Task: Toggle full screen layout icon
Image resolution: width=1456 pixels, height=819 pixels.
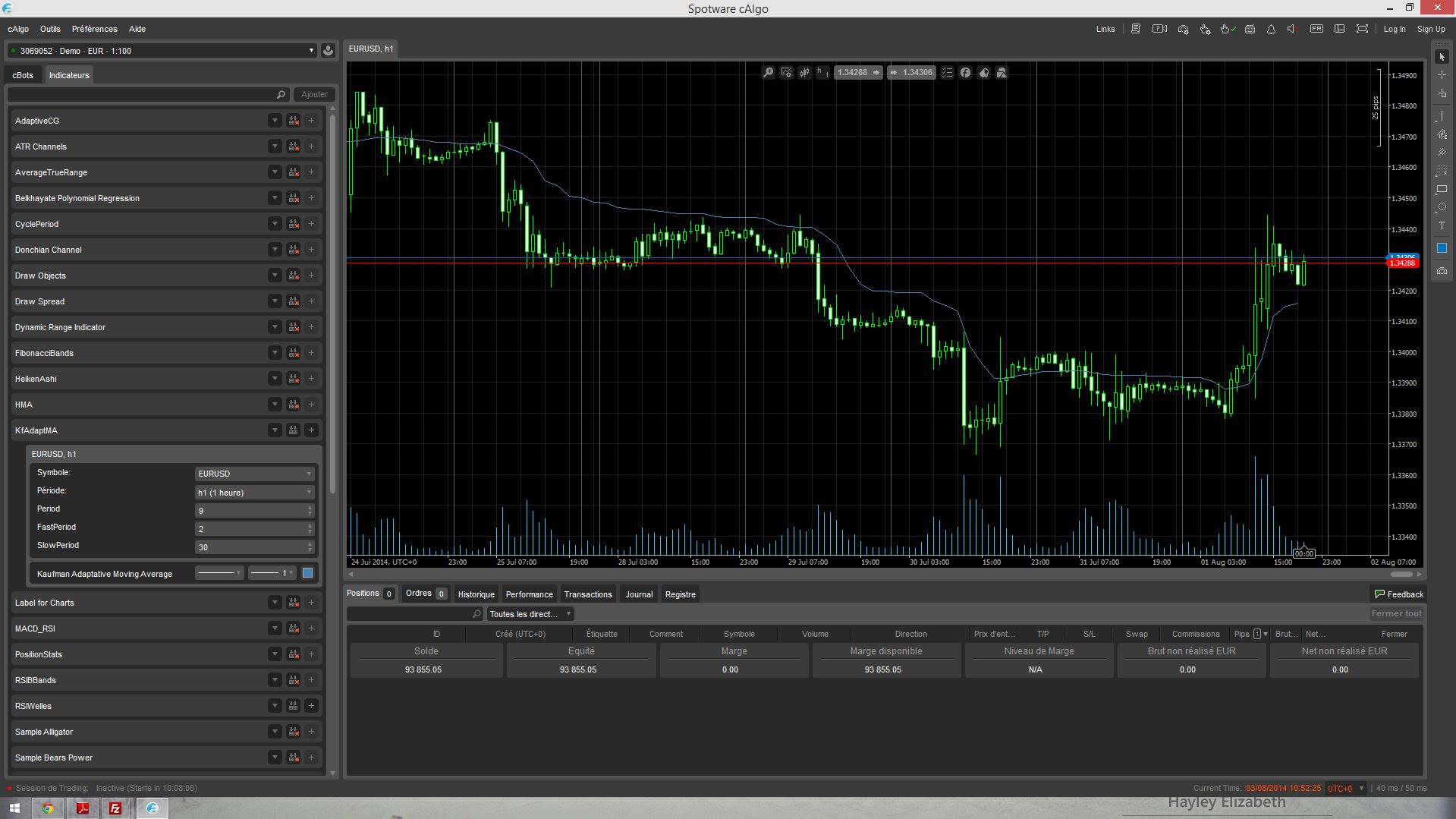Action: pos(1362,29)
